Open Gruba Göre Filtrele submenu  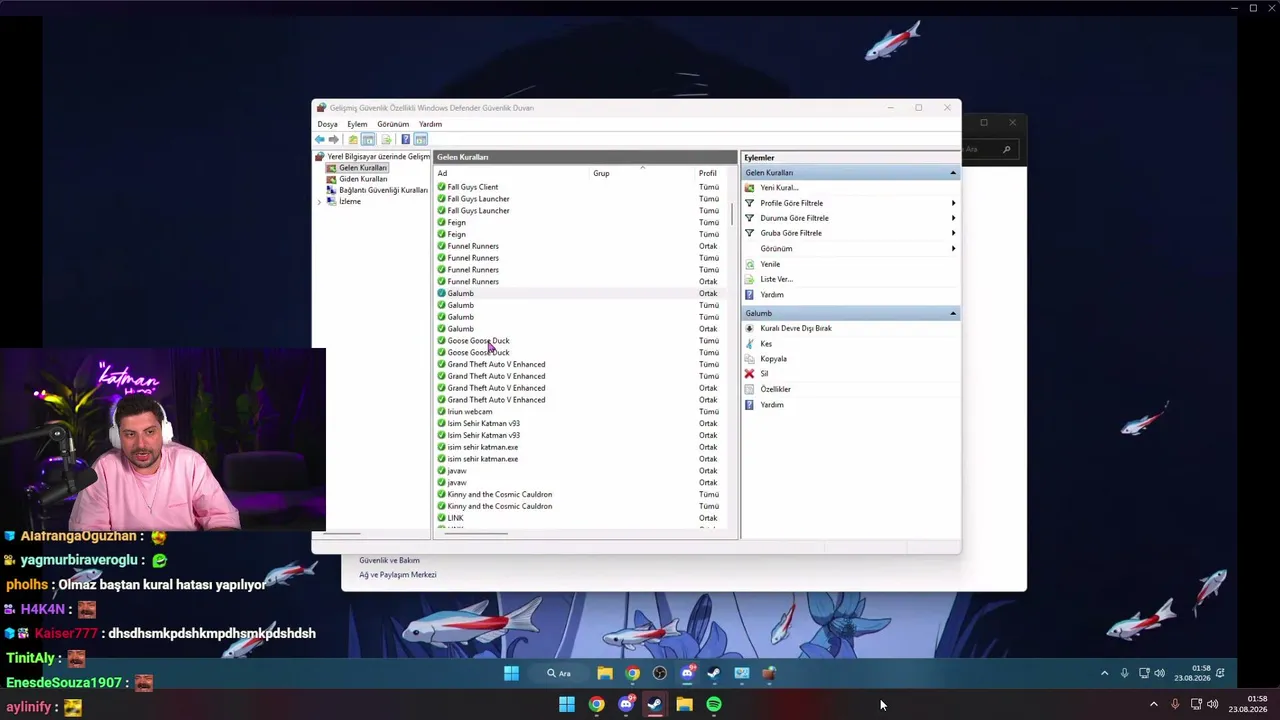coord(791,233)
